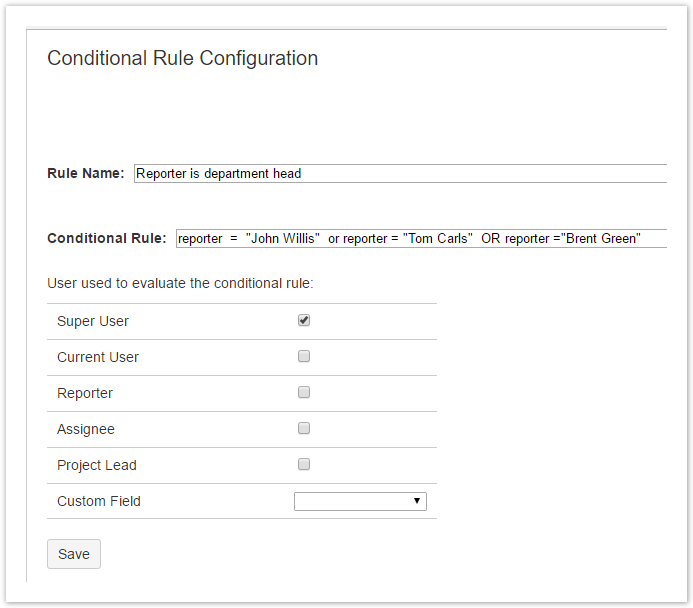Click the Current User row label

(98, 357)
